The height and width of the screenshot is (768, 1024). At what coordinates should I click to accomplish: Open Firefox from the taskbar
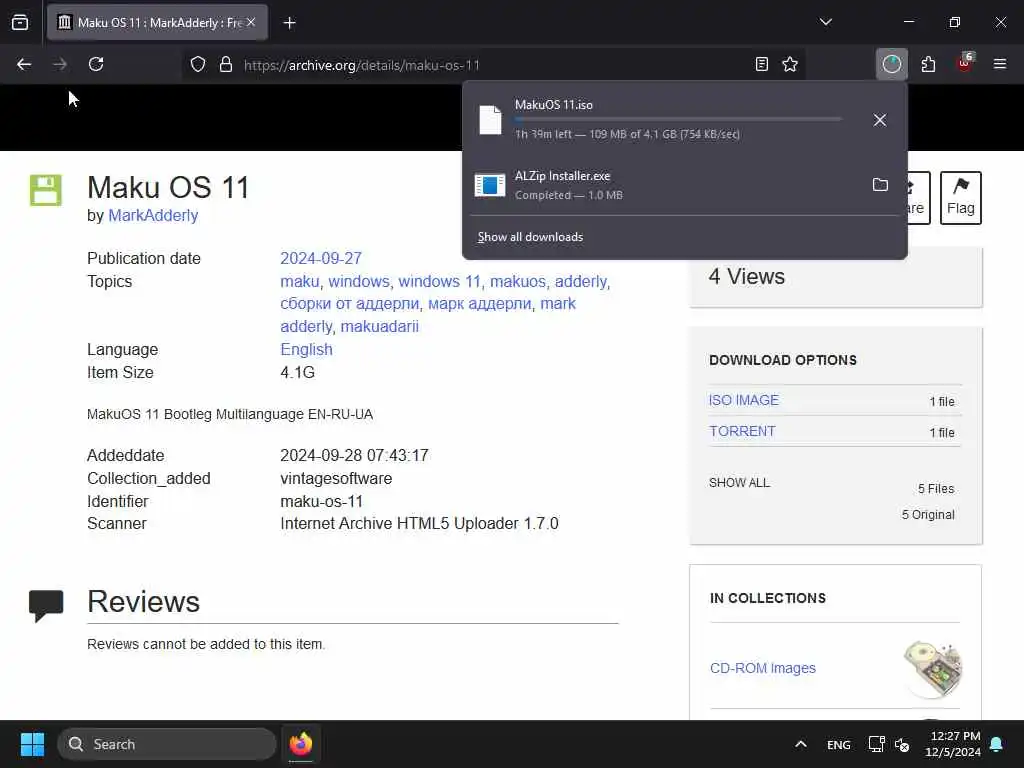(x=301, y=744)
